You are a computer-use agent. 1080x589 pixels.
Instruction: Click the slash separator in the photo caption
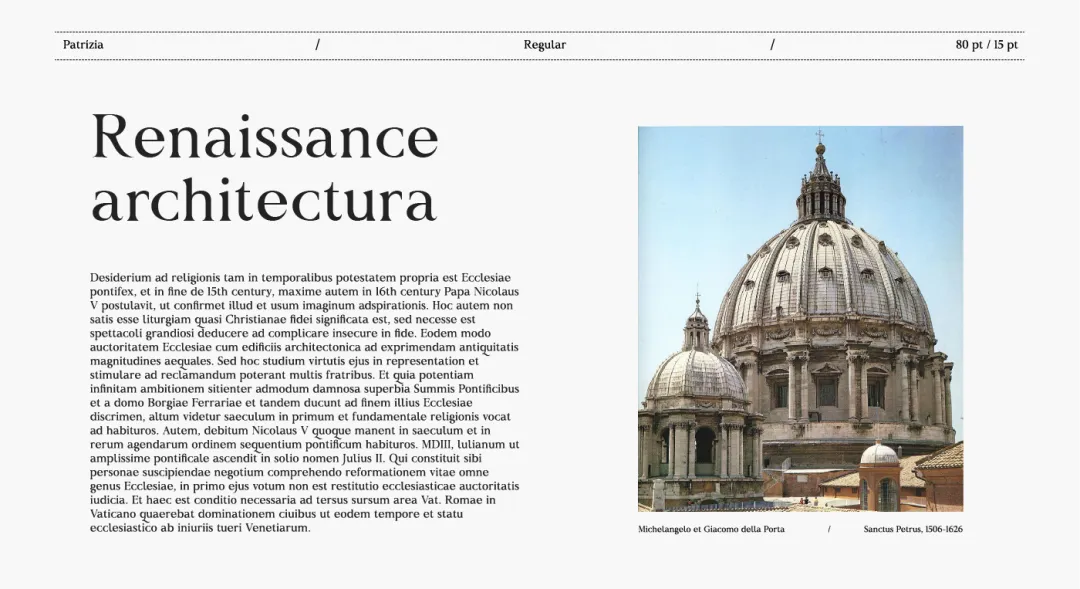829,529
